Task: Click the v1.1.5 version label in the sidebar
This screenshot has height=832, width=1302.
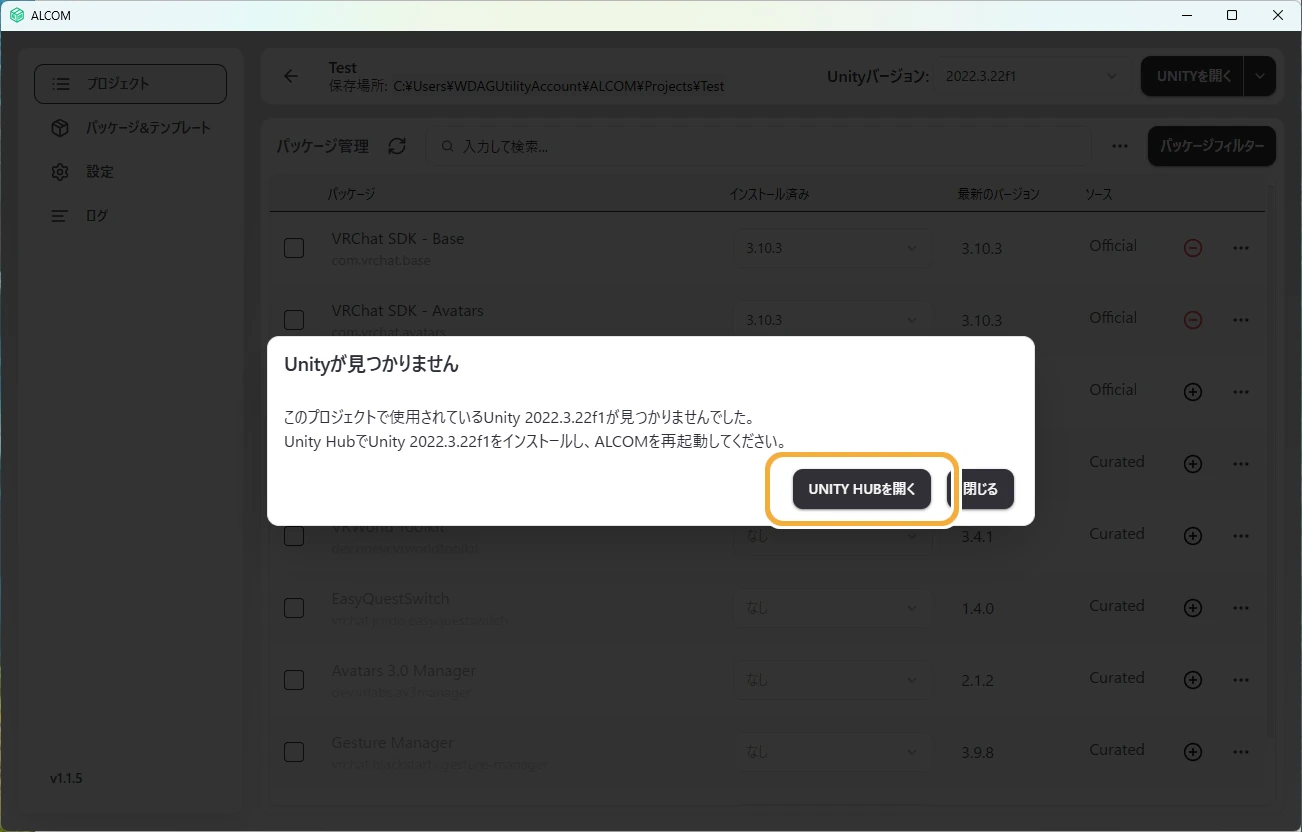Action: (66, 778)
